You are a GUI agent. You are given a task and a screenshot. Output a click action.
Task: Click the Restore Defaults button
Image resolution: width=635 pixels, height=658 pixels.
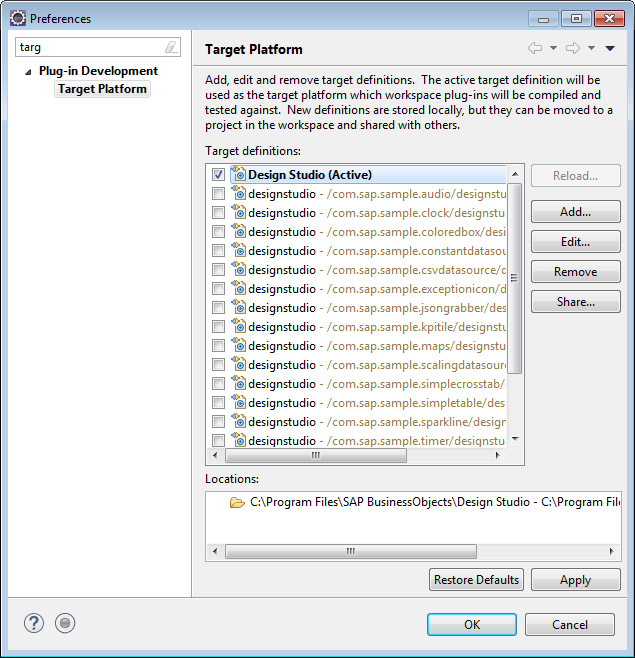pos(476,580)
